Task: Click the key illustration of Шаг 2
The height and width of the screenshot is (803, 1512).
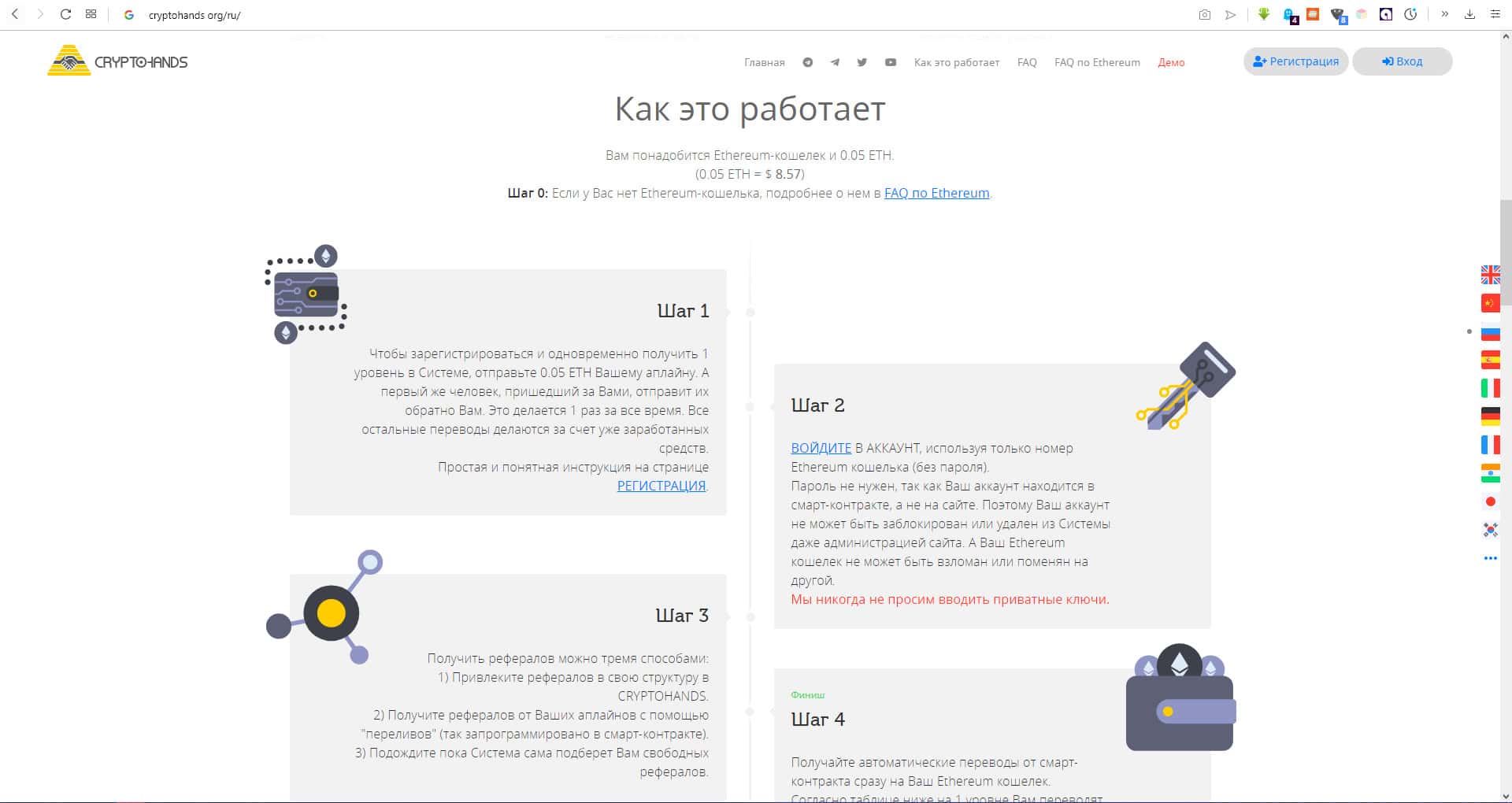Action: pyautogui.click(x=1186, y=386)
